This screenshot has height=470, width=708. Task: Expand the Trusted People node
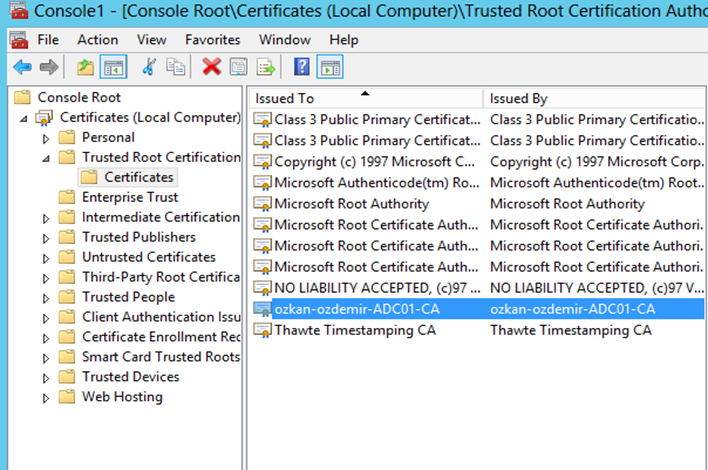coord(46,298)
